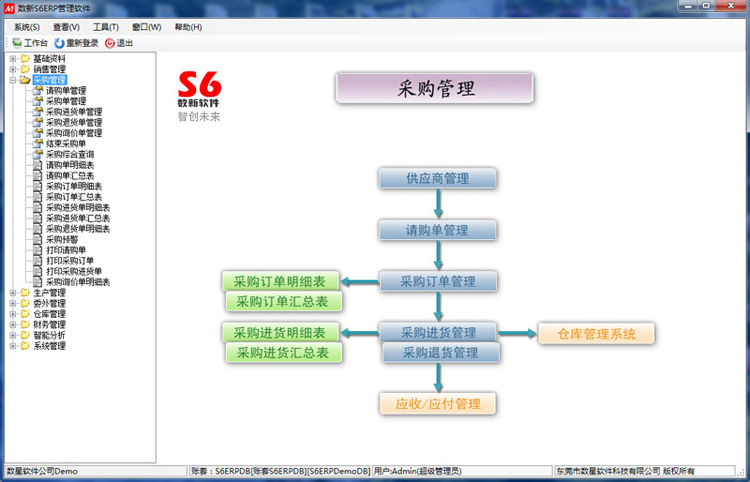750x482 pixels.
Task: Click the folder icon beside 财务管理
Action: 25,324
